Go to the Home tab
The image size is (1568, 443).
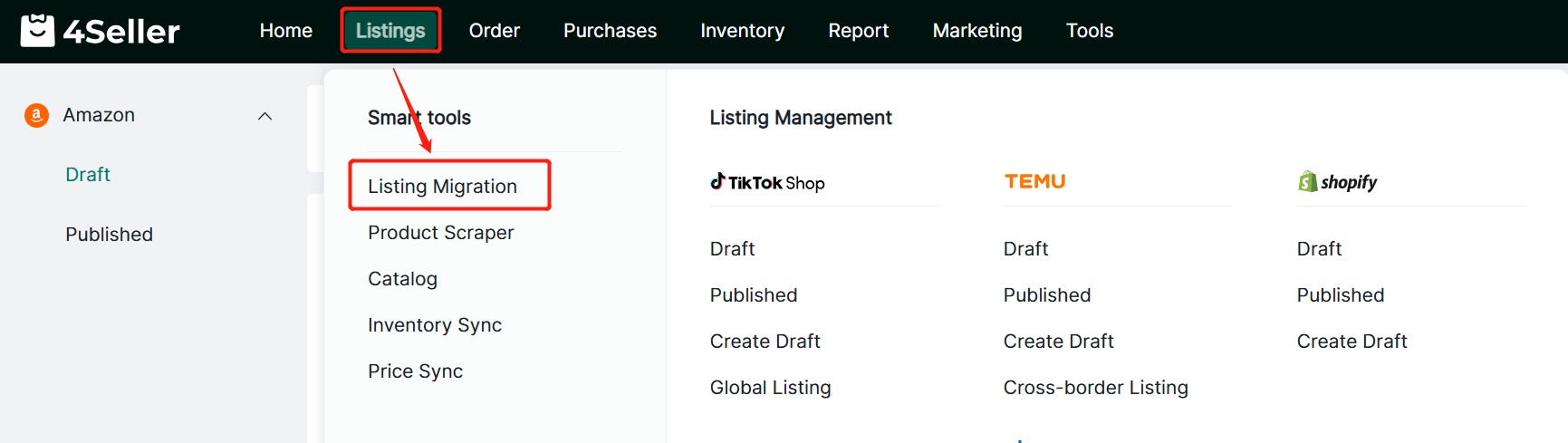tap(285, 31)
